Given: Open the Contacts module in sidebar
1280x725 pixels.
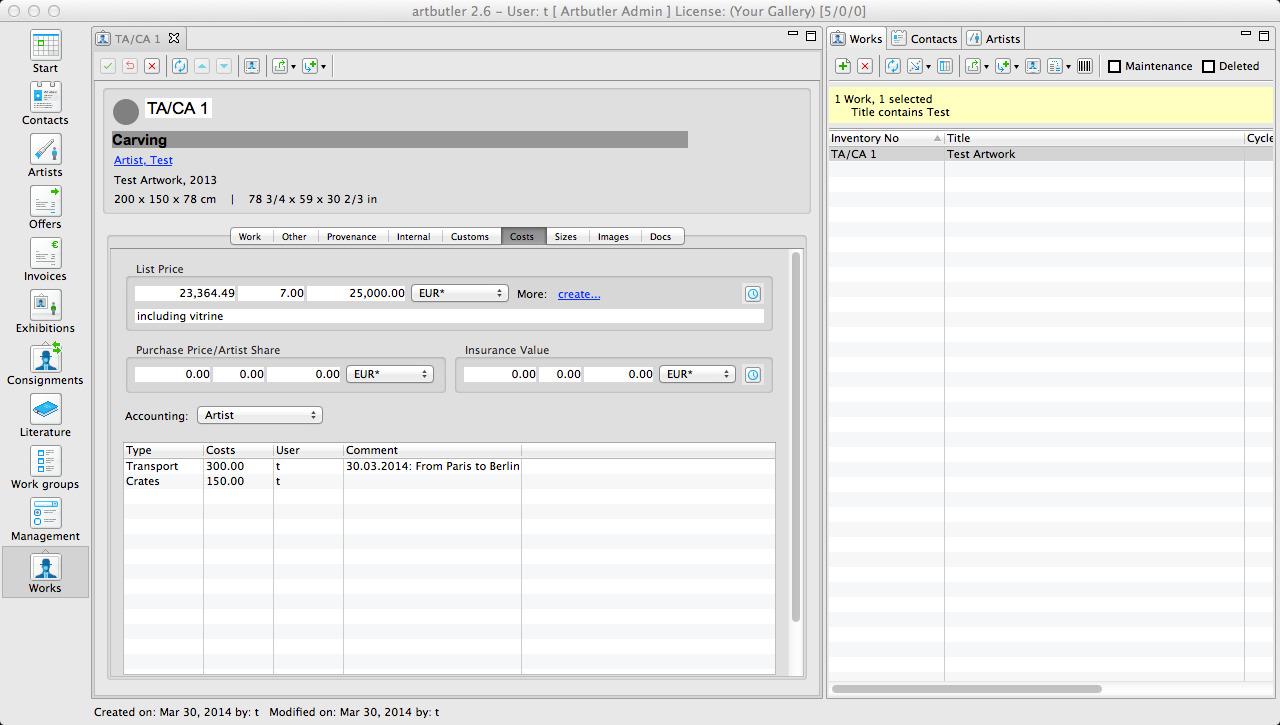Looking at the screenshot, I should pyautogui.click(x=45, y=104).
